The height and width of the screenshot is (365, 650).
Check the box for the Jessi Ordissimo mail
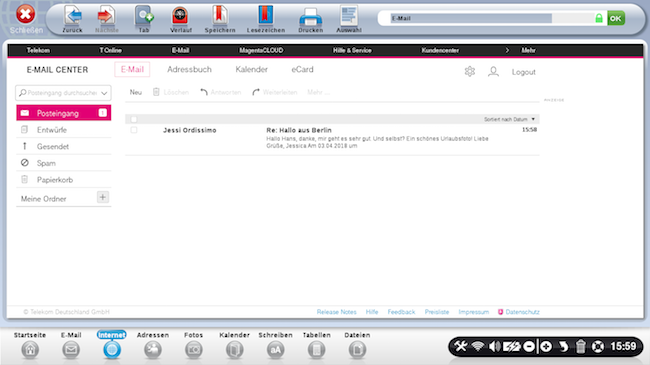point(133,130)
